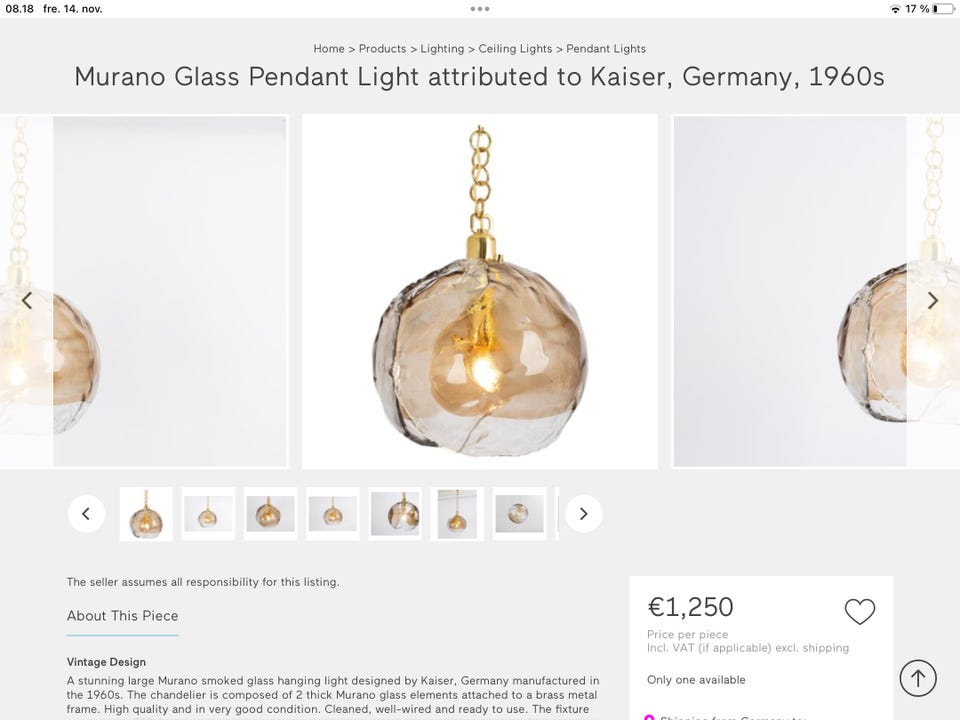Advance the thumbnail strip with right chevron
The image size is (960, 720).
tap(583, 513)
